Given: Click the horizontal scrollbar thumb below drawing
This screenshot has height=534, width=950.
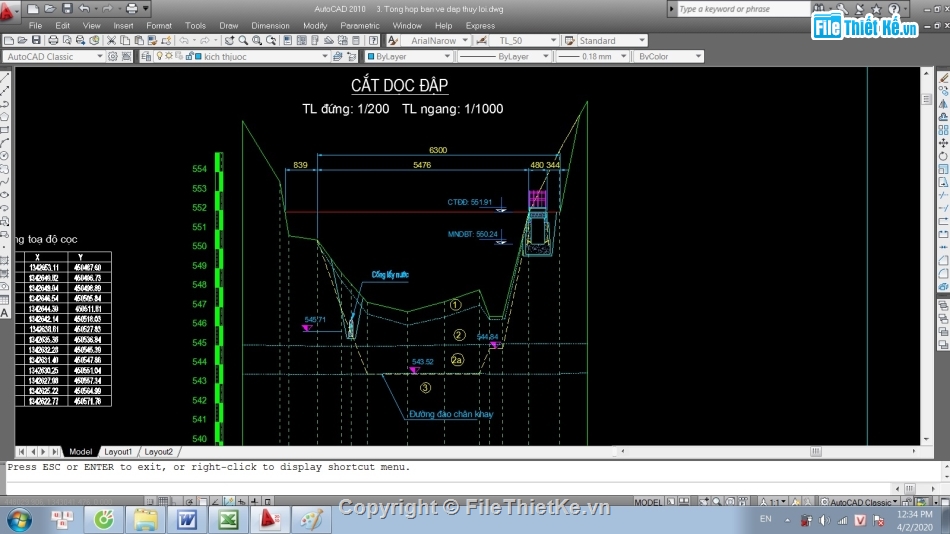Looking at the screenshot, I should (x=816, y=452).
